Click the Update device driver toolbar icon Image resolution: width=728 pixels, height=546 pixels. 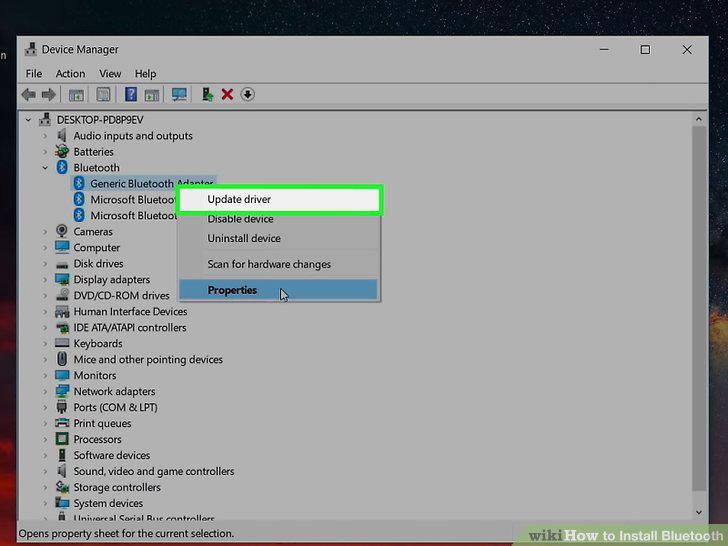coord(207,94)
